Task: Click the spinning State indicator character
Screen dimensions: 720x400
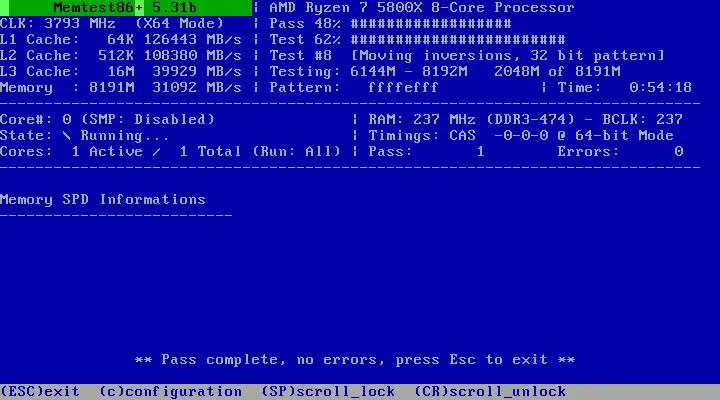Action: (67, 135)
